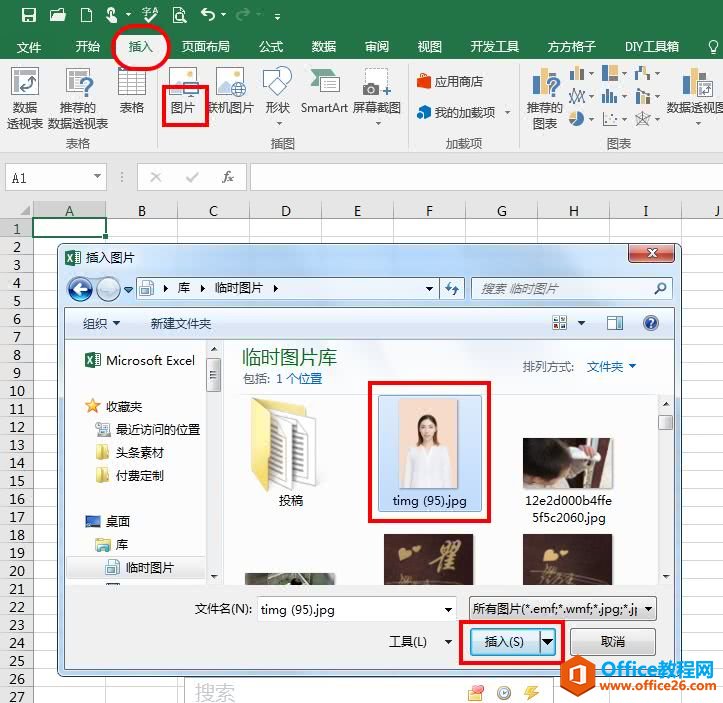Insert Picture from file
This screenshot has width=723, height=703.
pyautogui.click(x=184, y=91)
